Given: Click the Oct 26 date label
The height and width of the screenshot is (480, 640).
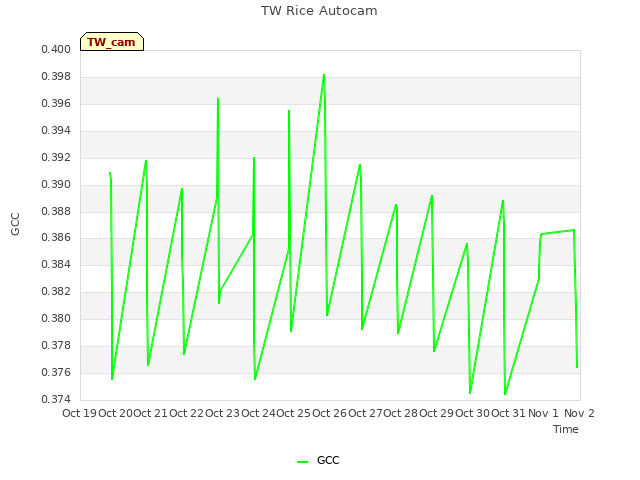Looking at the screenshot, I should [x=330, y=413].
